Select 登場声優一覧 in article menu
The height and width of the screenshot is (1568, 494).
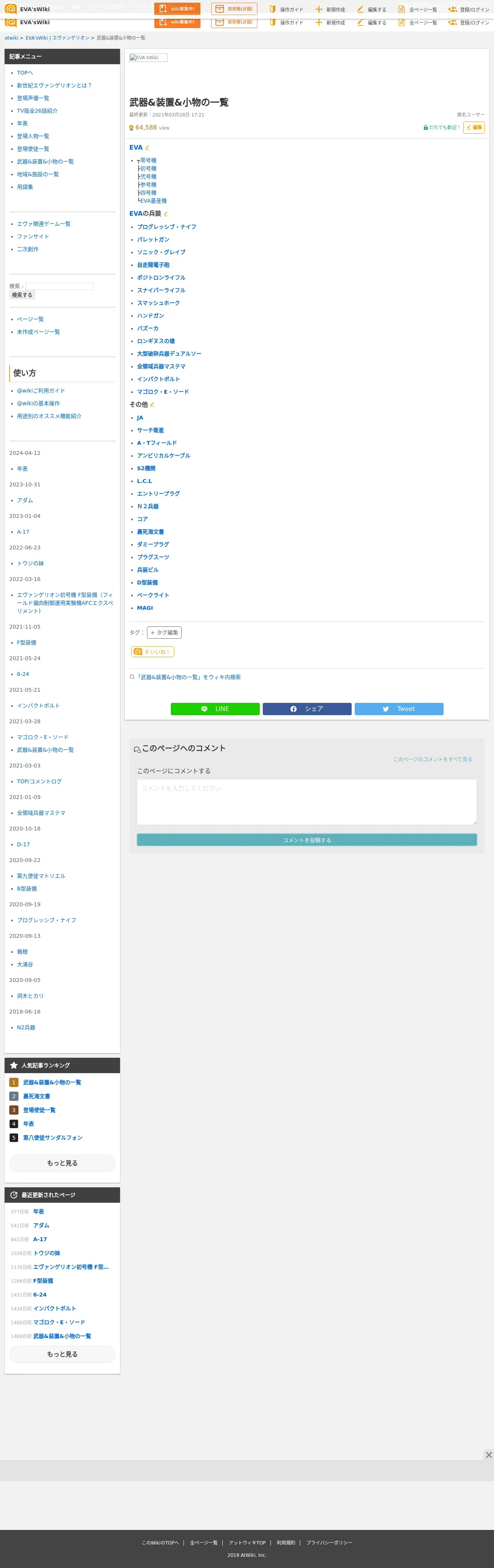point(33,98)
